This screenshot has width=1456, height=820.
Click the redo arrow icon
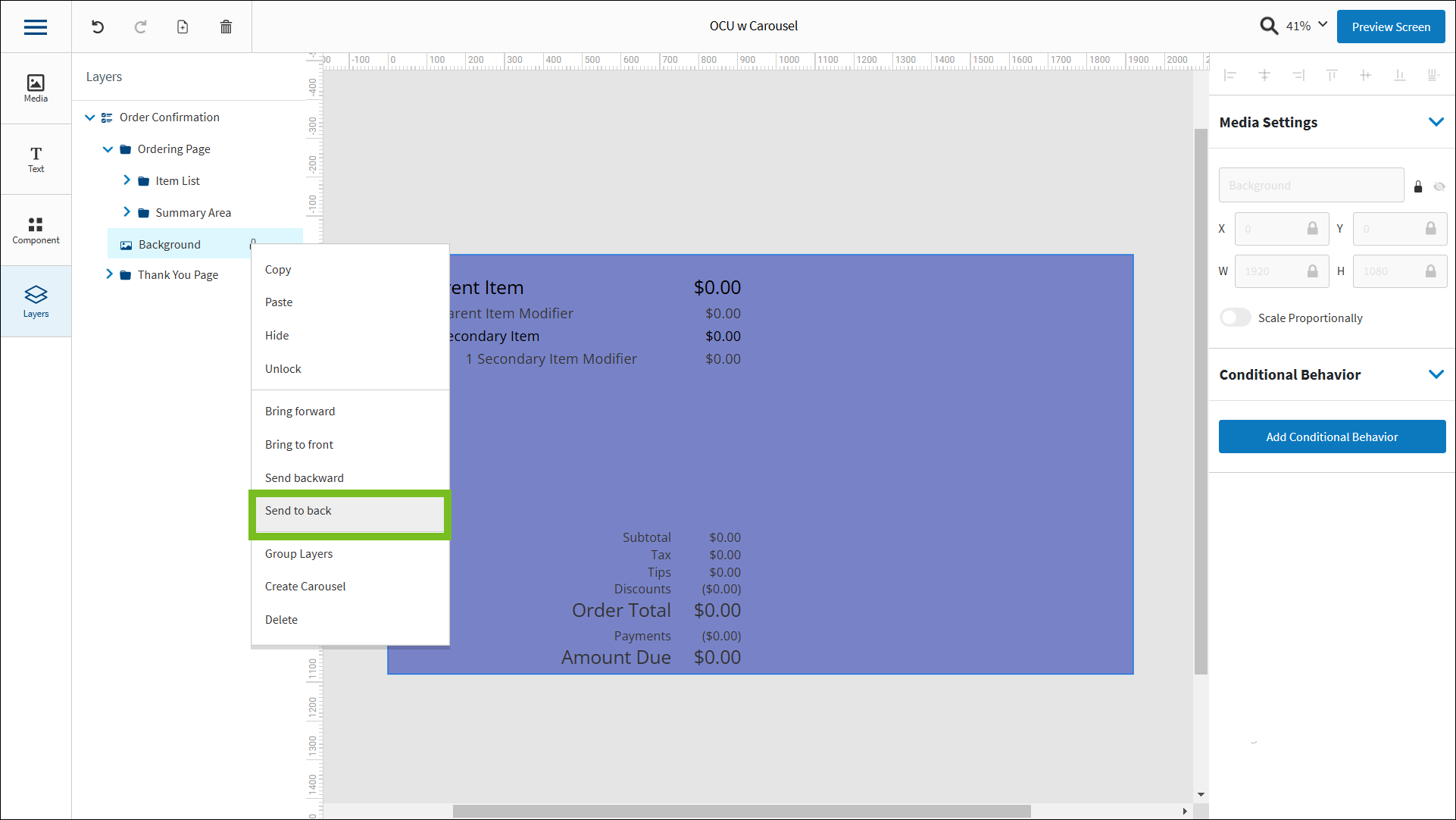(140, 27)
